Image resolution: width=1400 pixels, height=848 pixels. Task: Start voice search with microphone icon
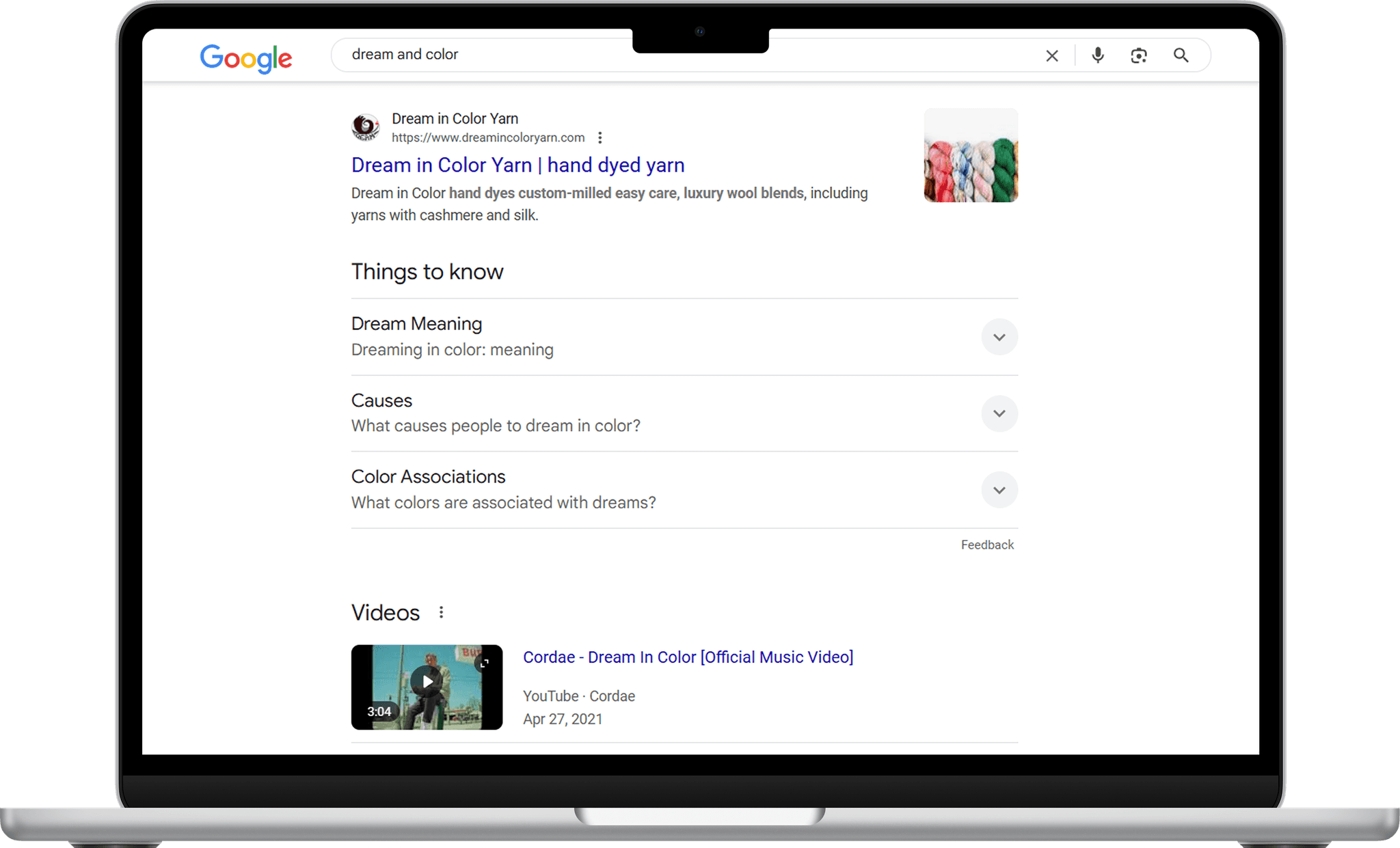(x=1097, y=55)
